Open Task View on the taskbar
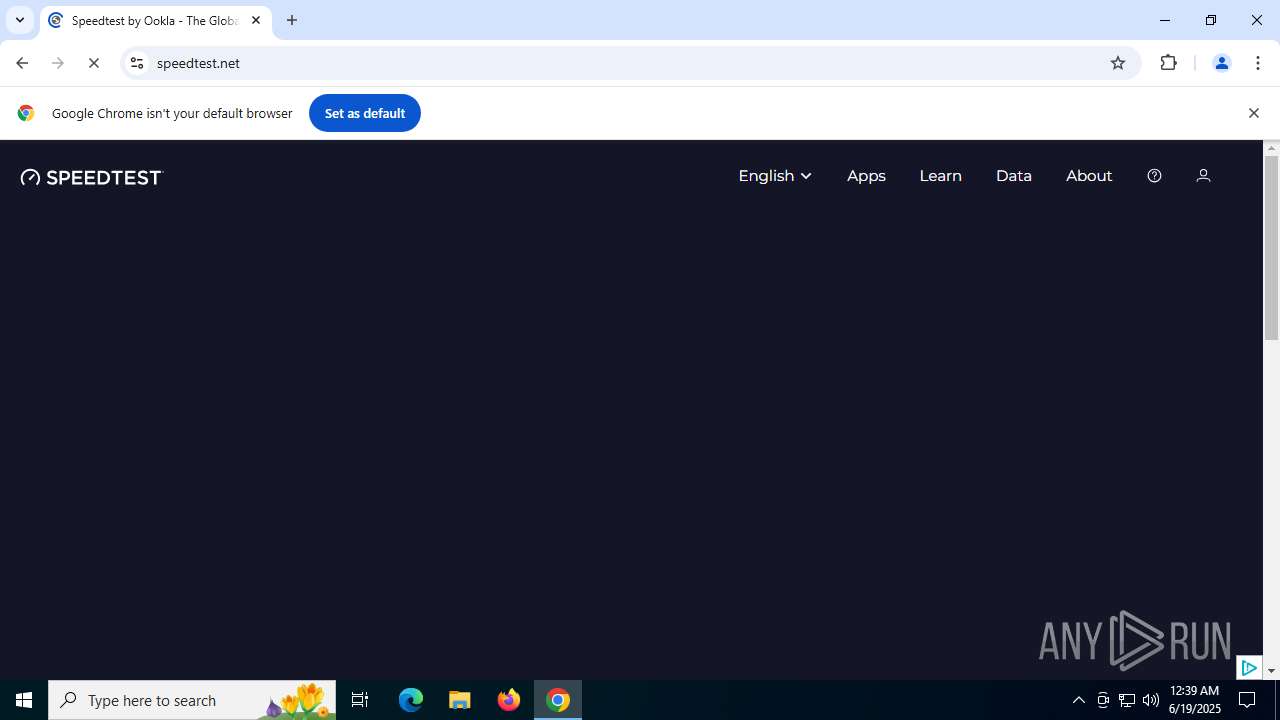1280x720 pixels. (360, 700)
